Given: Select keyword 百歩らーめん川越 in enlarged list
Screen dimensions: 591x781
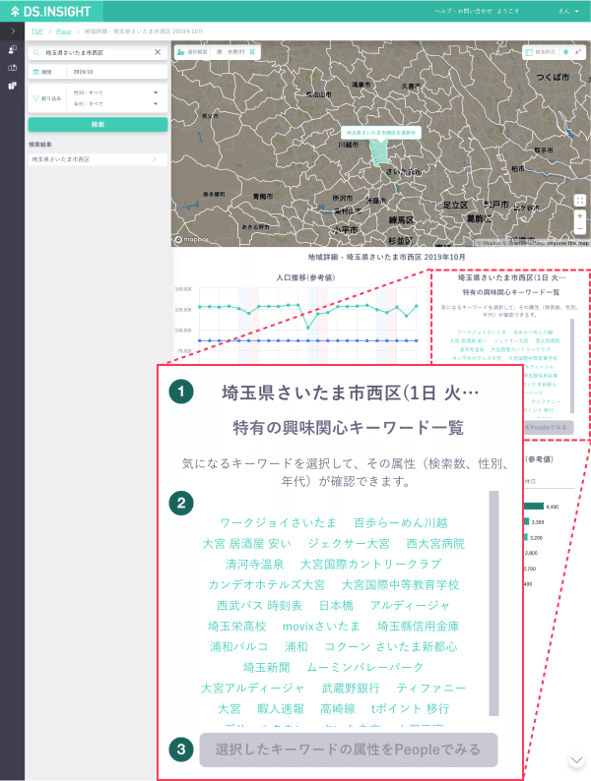Looking at the screenshot, I should [400, 522].
